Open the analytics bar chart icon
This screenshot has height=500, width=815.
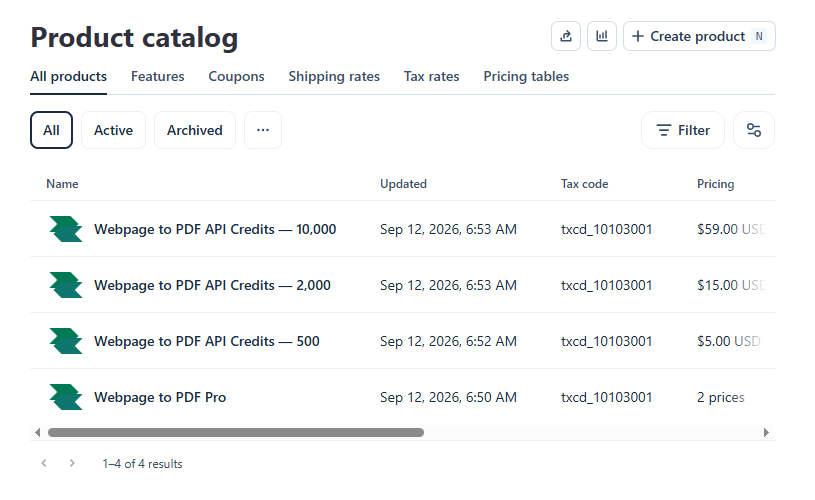pos(602,36)
